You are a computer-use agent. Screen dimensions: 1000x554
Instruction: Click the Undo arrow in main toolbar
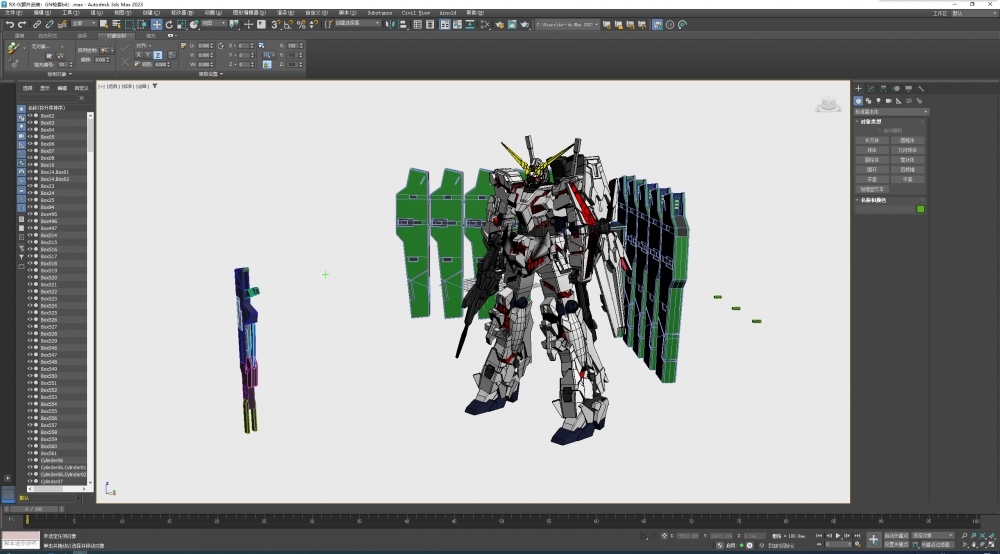[9, 24]
